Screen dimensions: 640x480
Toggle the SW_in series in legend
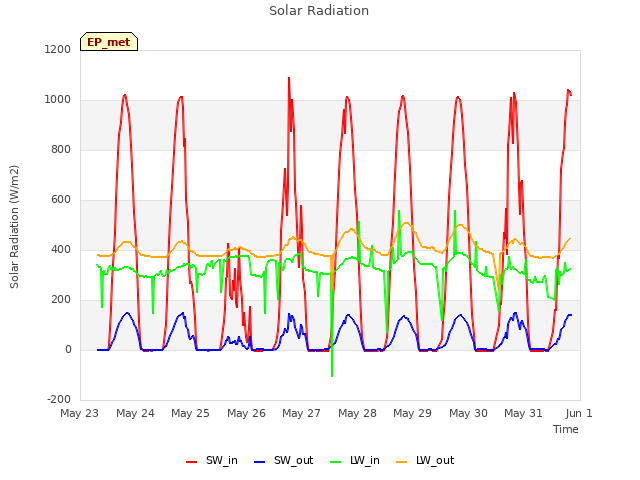pyautogui.click(x=212, y=460)
